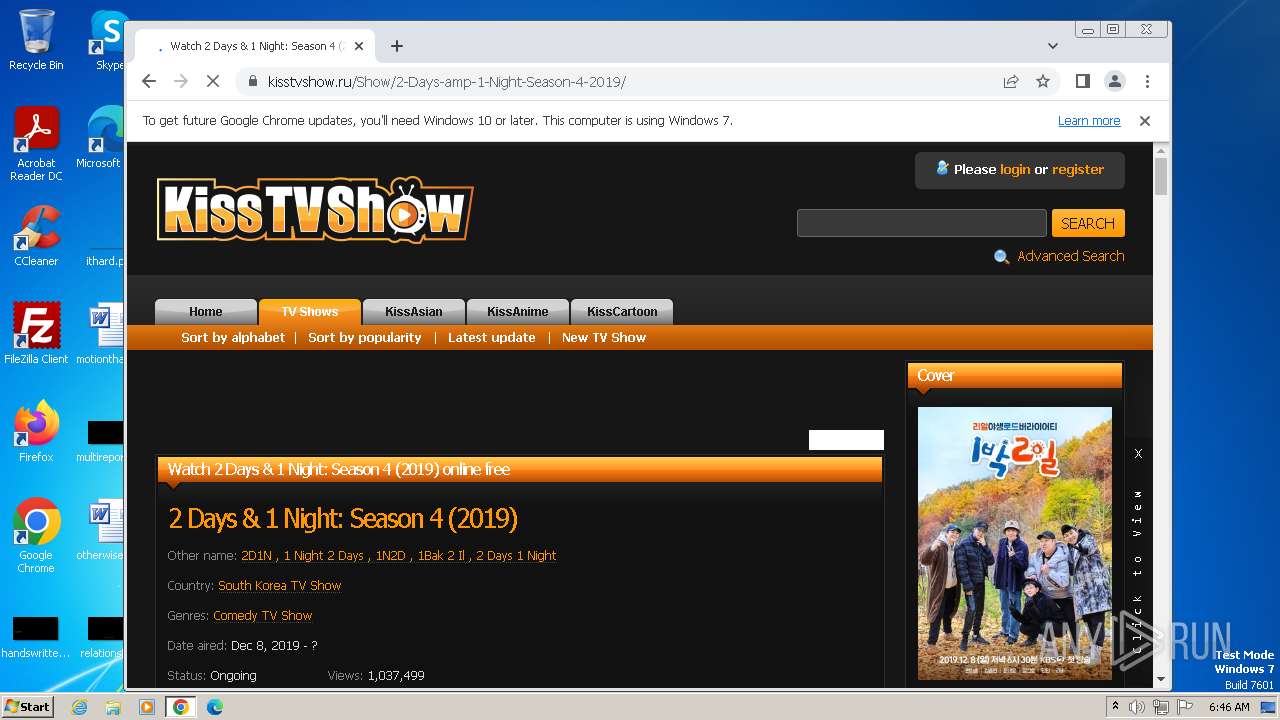Click the login link
The image size is (1280, 720).
pos(1015,169)
